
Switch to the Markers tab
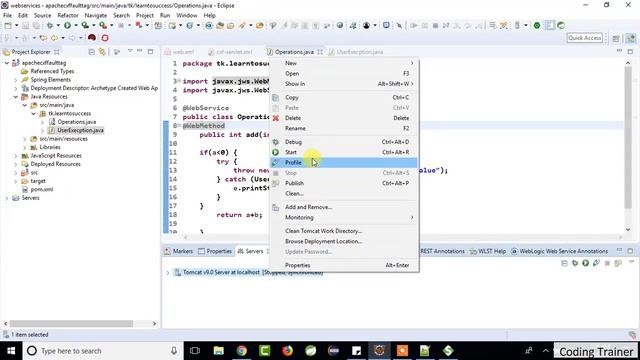[x=178, y=251]
